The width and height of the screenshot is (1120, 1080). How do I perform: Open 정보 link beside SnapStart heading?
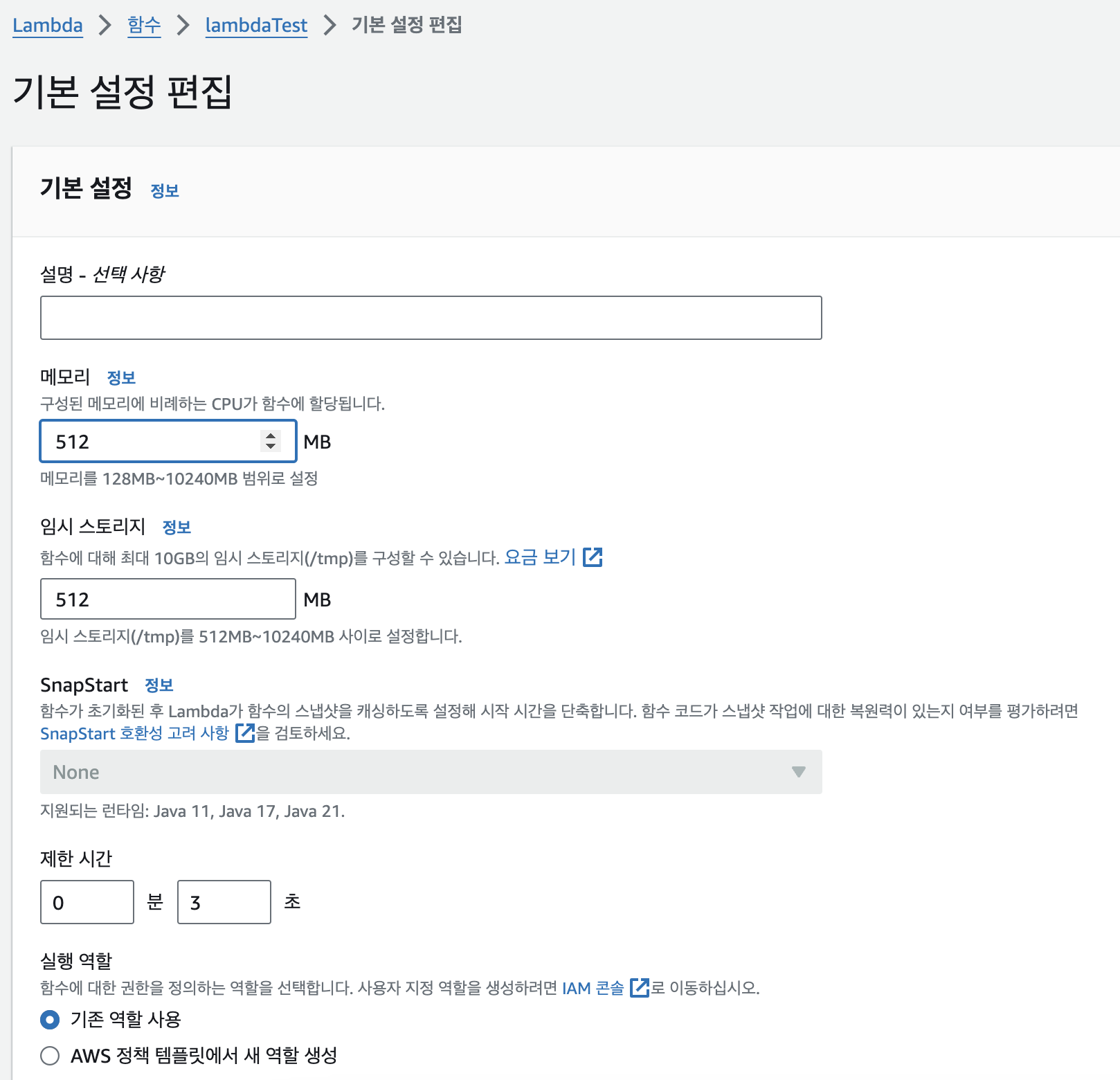pyautogui.click(x=159, y=685)
